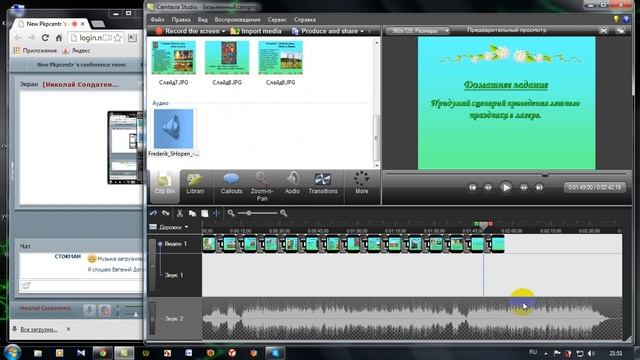
Task: Click Produce and share button
Action: pos(325,31)
